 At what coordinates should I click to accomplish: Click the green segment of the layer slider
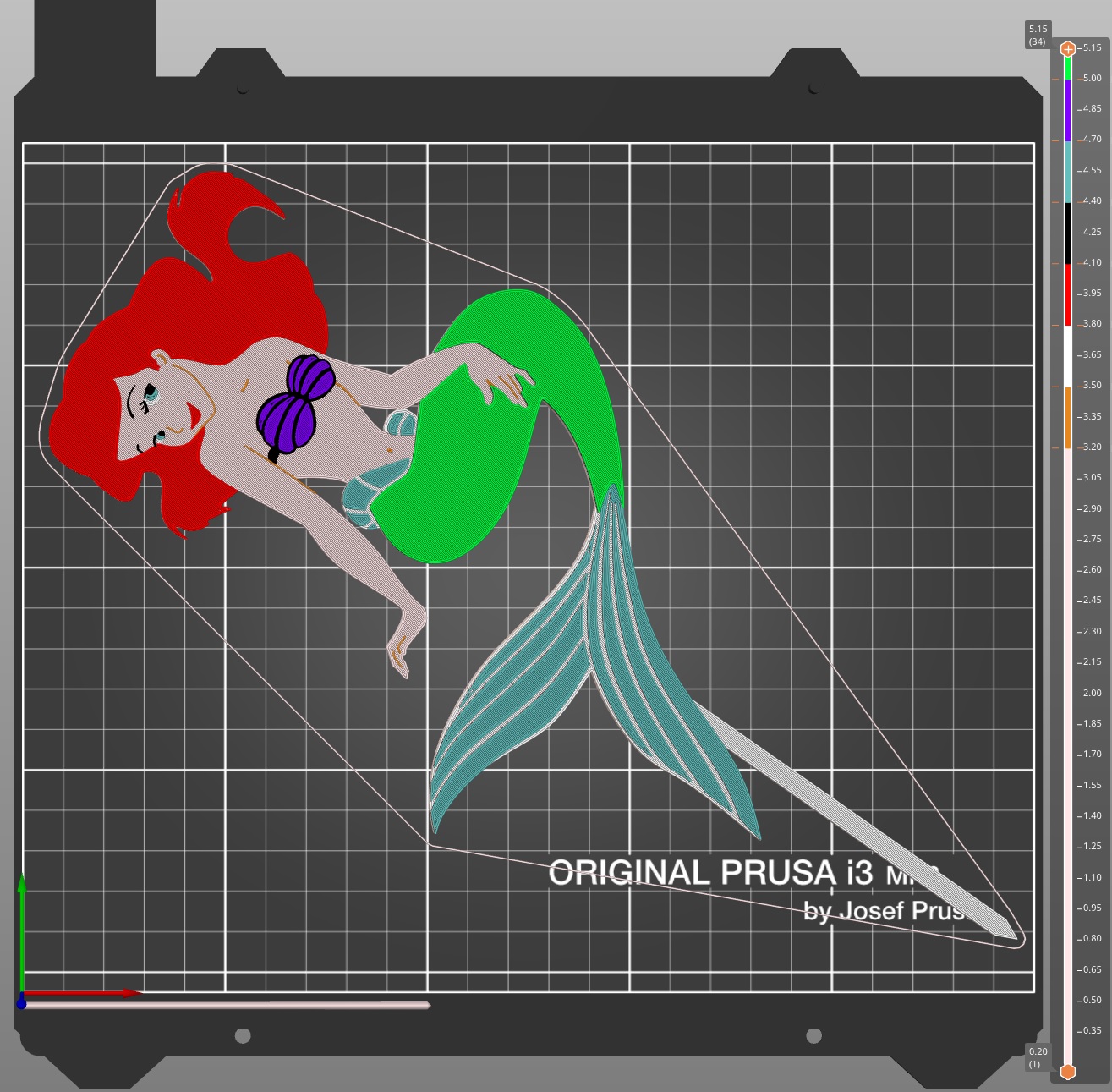(1068, 68)
